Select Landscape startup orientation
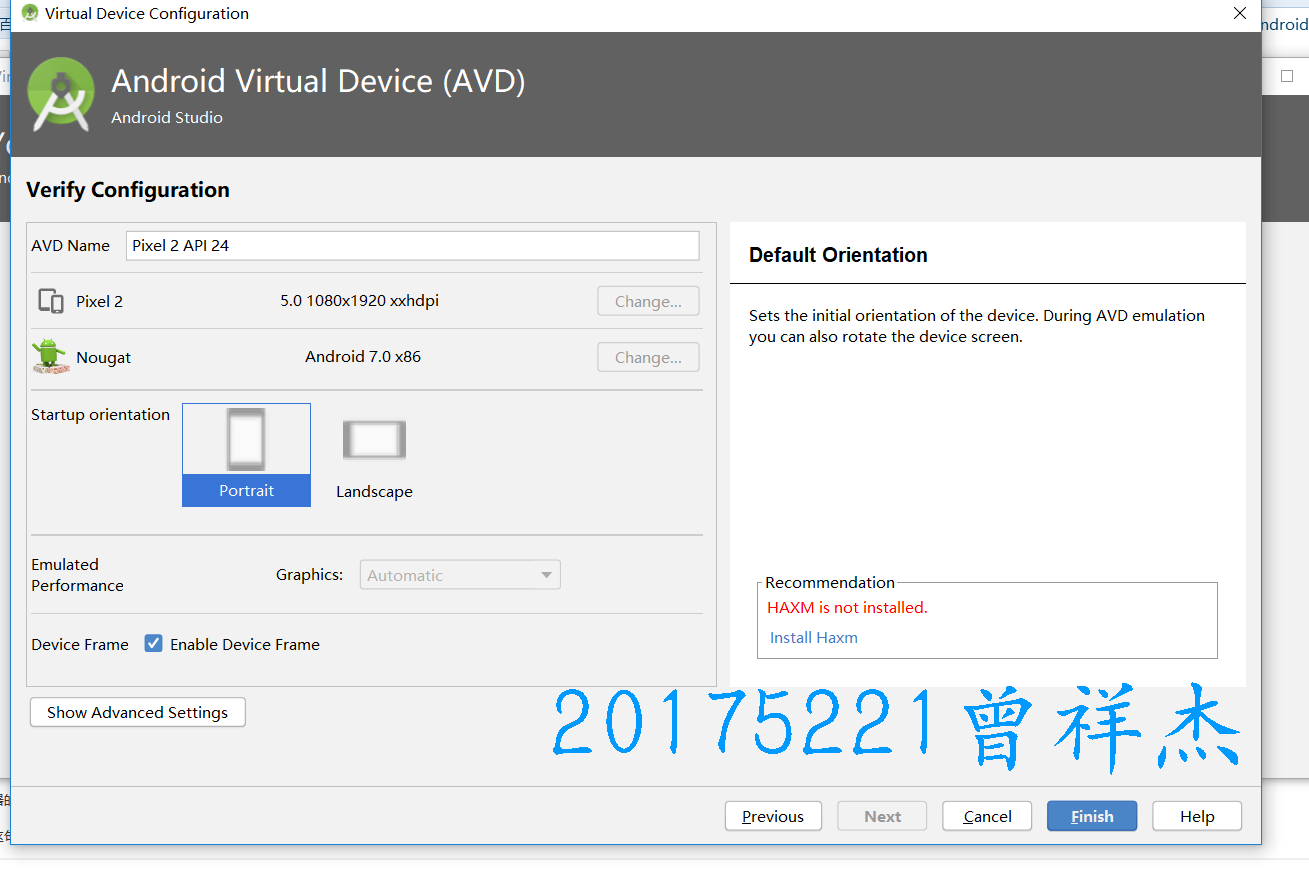This screenshot has height=875, width=1309. (374, 455)
